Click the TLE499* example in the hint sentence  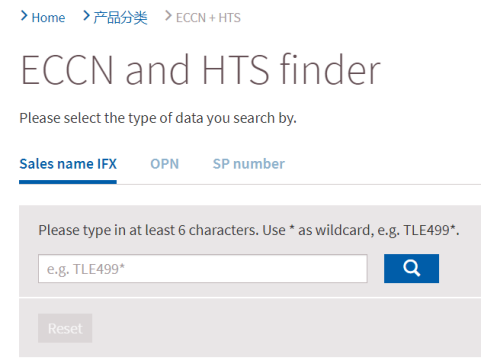click(x=429, y=230)
